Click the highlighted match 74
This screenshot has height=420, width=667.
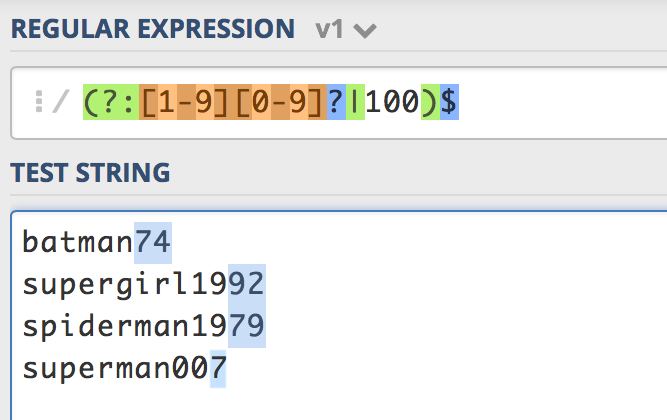click(153, 241)
